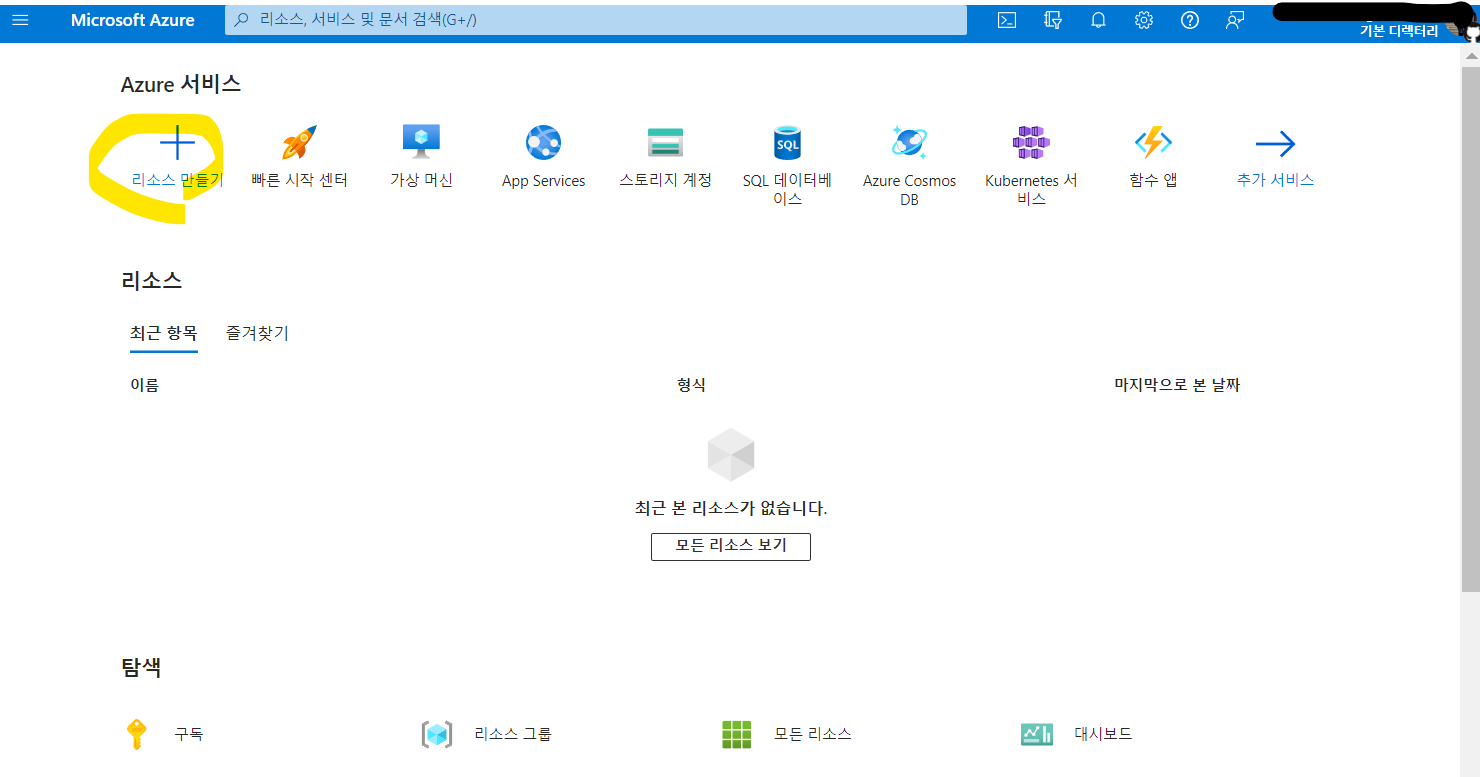Click the 리소스 그룹 link text
Screen dimensions: 1480x777
(x=513, y=734)
